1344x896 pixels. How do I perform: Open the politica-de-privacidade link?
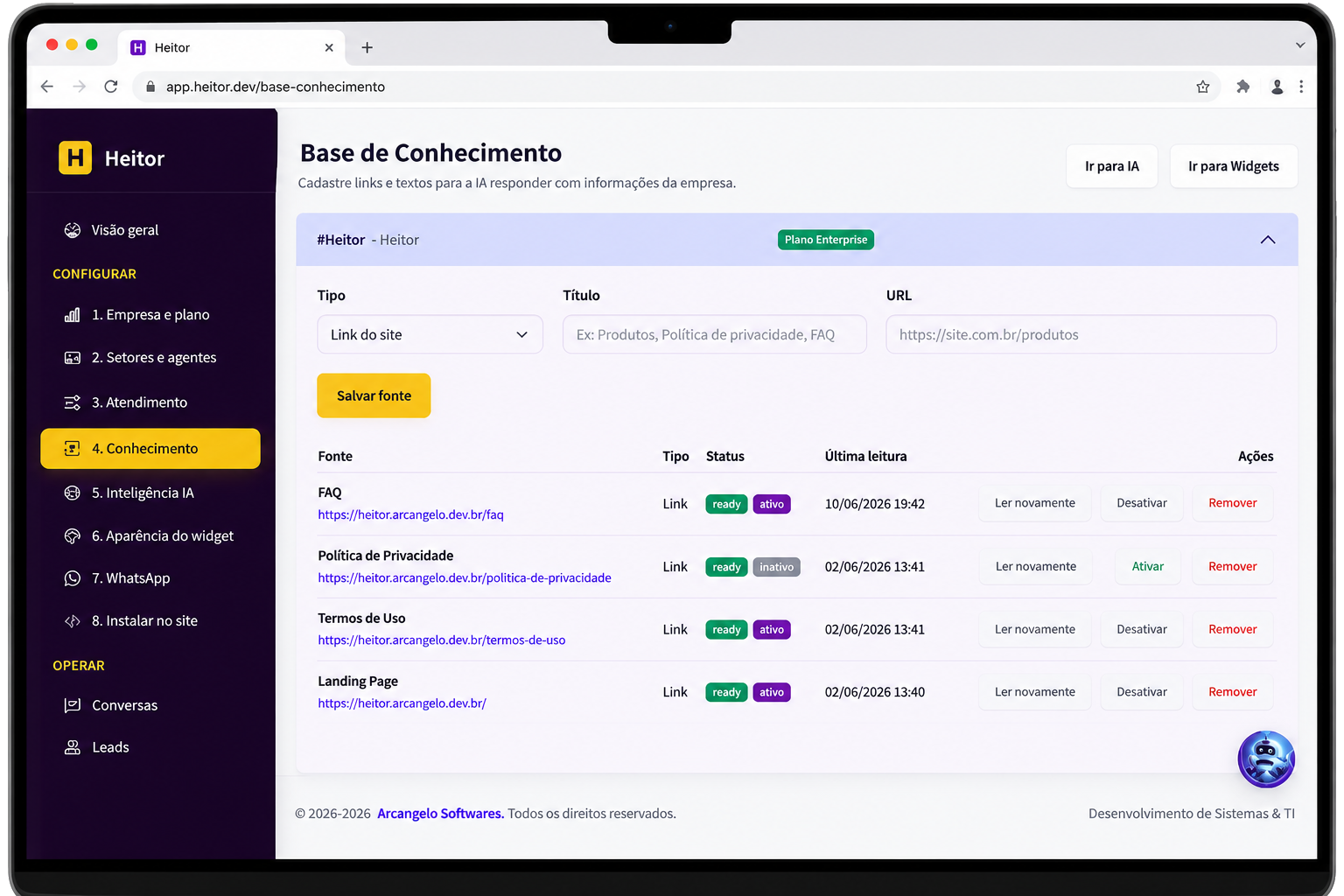(465, 577)
